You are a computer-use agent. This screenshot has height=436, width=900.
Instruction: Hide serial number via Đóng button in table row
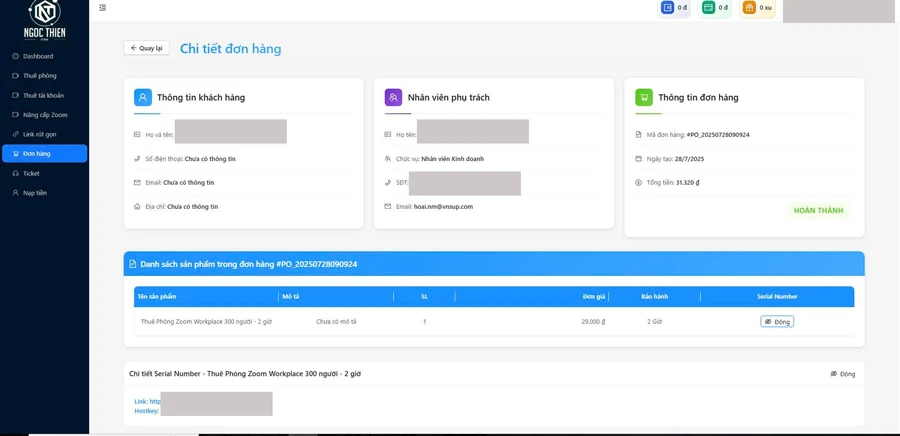(x=777, y=322)
